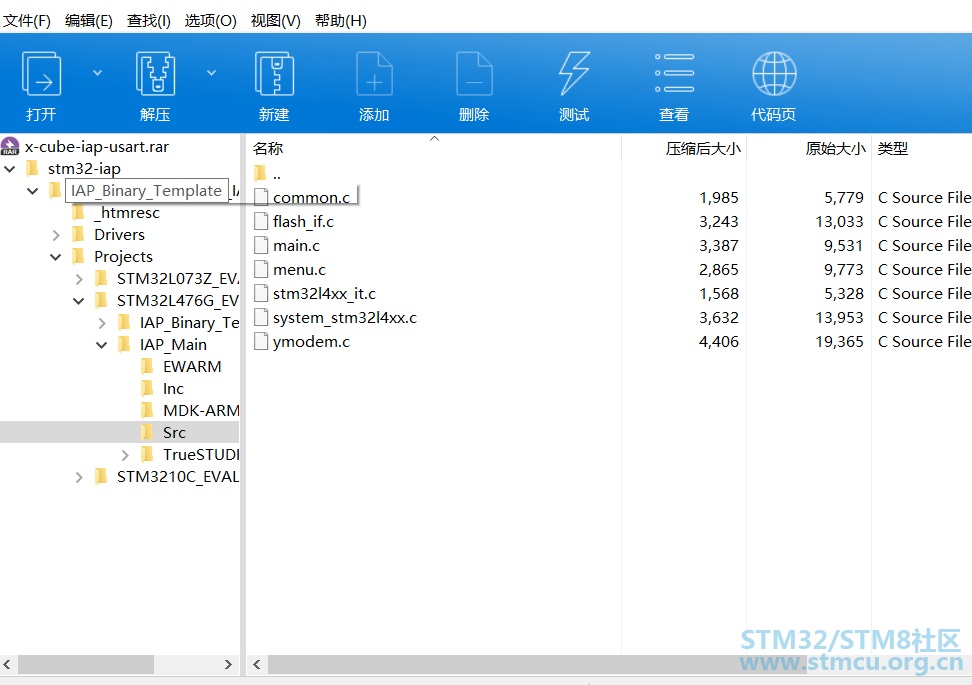Select file common.c in list
972x685 pixels.
tap(311, 198)
